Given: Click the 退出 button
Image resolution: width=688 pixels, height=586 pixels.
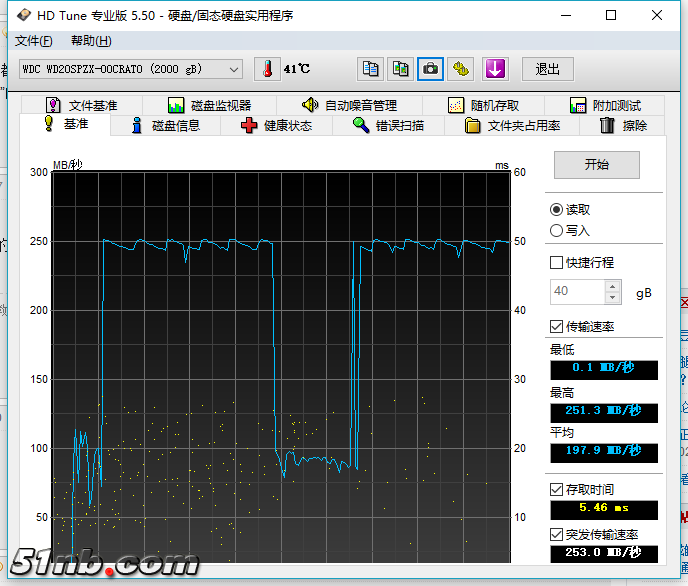Looking at the screenshot, I should (x=547, y=69).
